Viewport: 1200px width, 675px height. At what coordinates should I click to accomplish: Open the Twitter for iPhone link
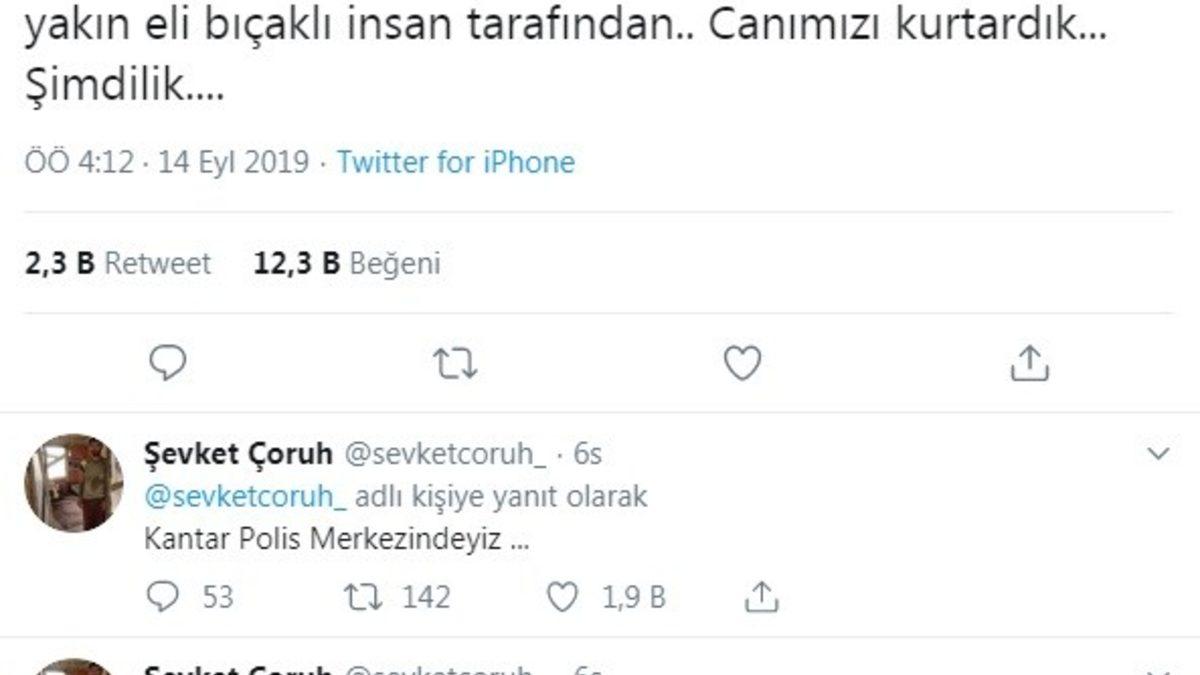tap(456, 162)
